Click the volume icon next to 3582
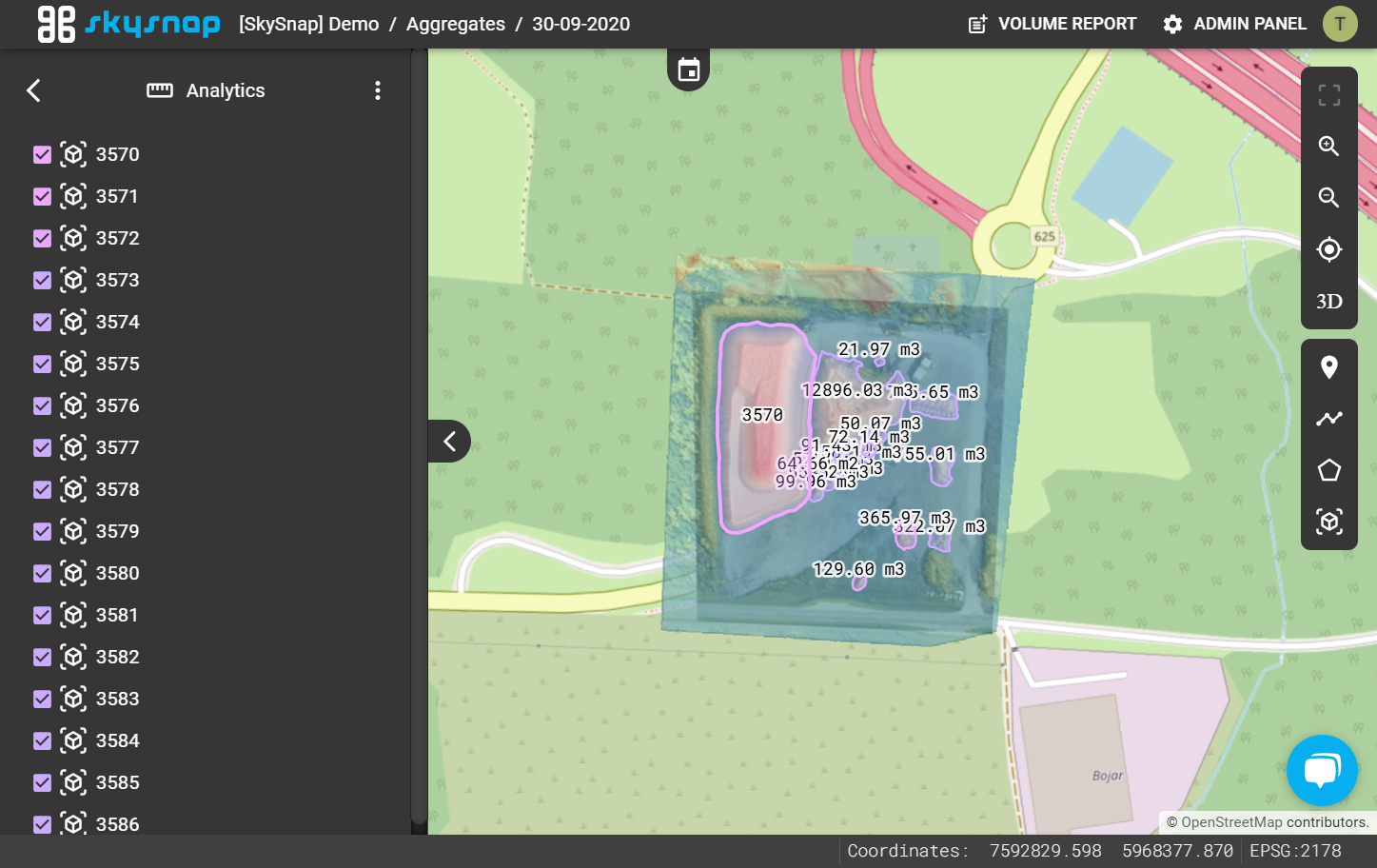 (x=73, y=657)
